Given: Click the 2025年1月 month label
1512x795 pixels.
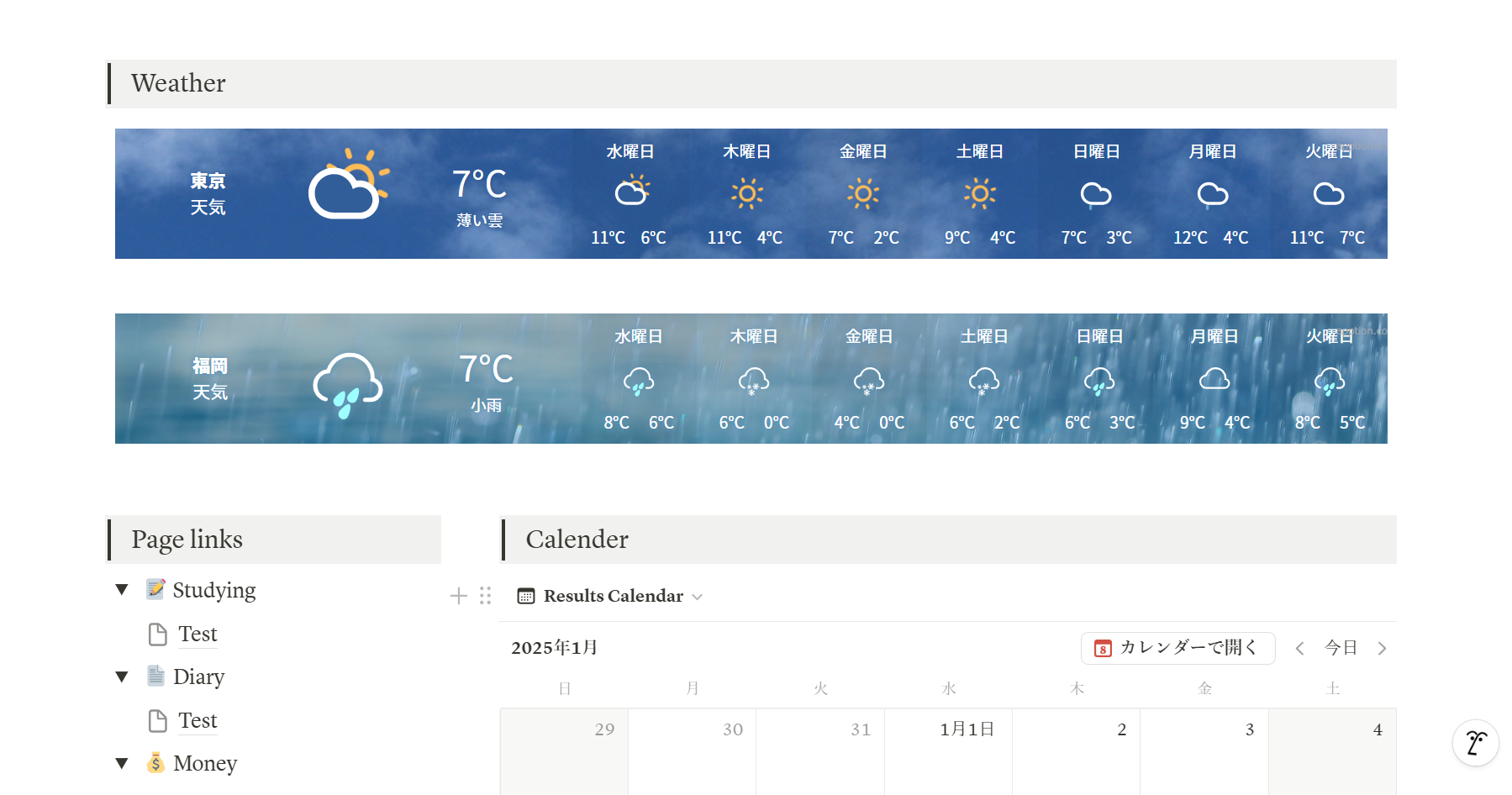Looking at the screenshot, I should [555, 647].
